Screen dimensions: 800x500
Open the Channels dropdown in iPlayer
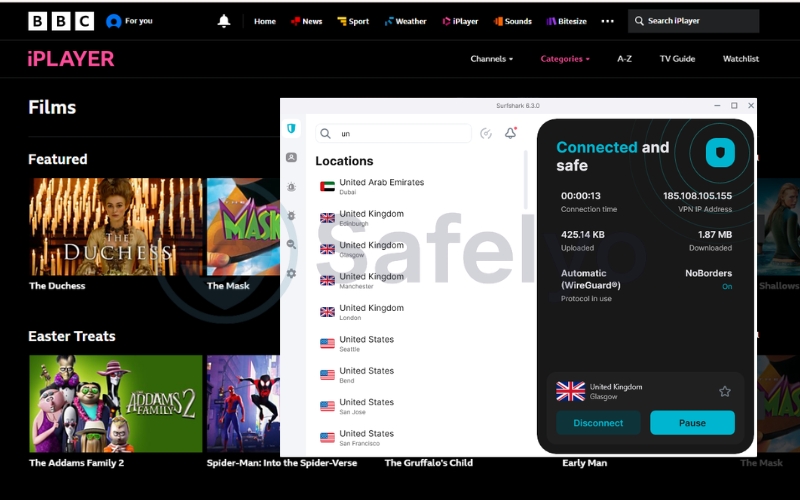491,59
